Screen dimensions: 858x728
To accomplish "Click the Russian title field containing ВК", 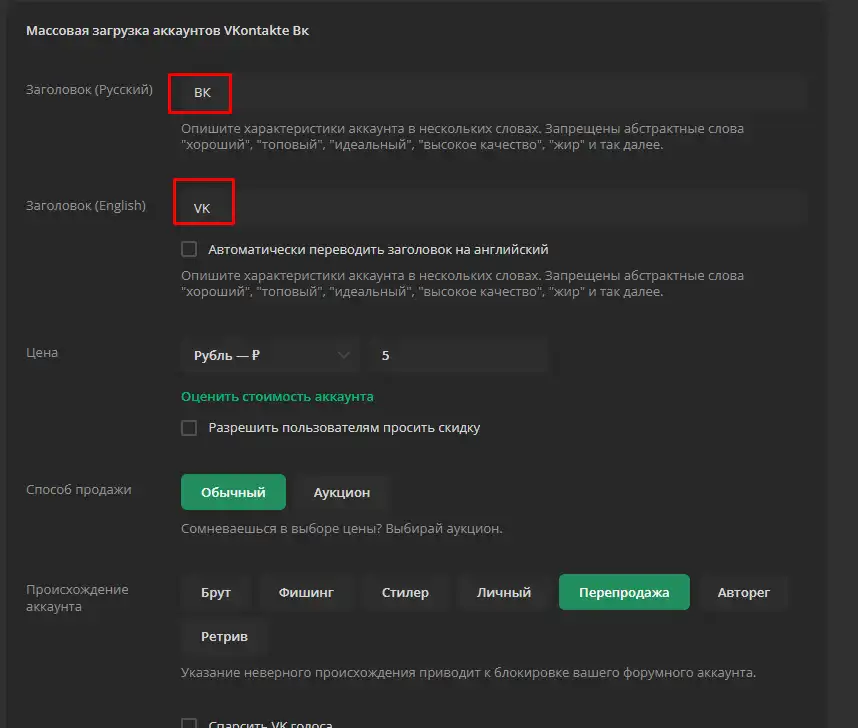I will tap(494, 93).
